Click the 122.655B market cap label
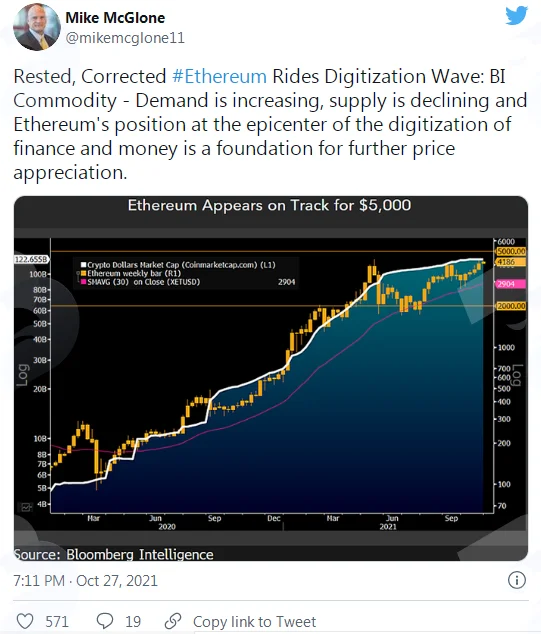This screenshot has height=634, width=541. (x=31, y=259)
